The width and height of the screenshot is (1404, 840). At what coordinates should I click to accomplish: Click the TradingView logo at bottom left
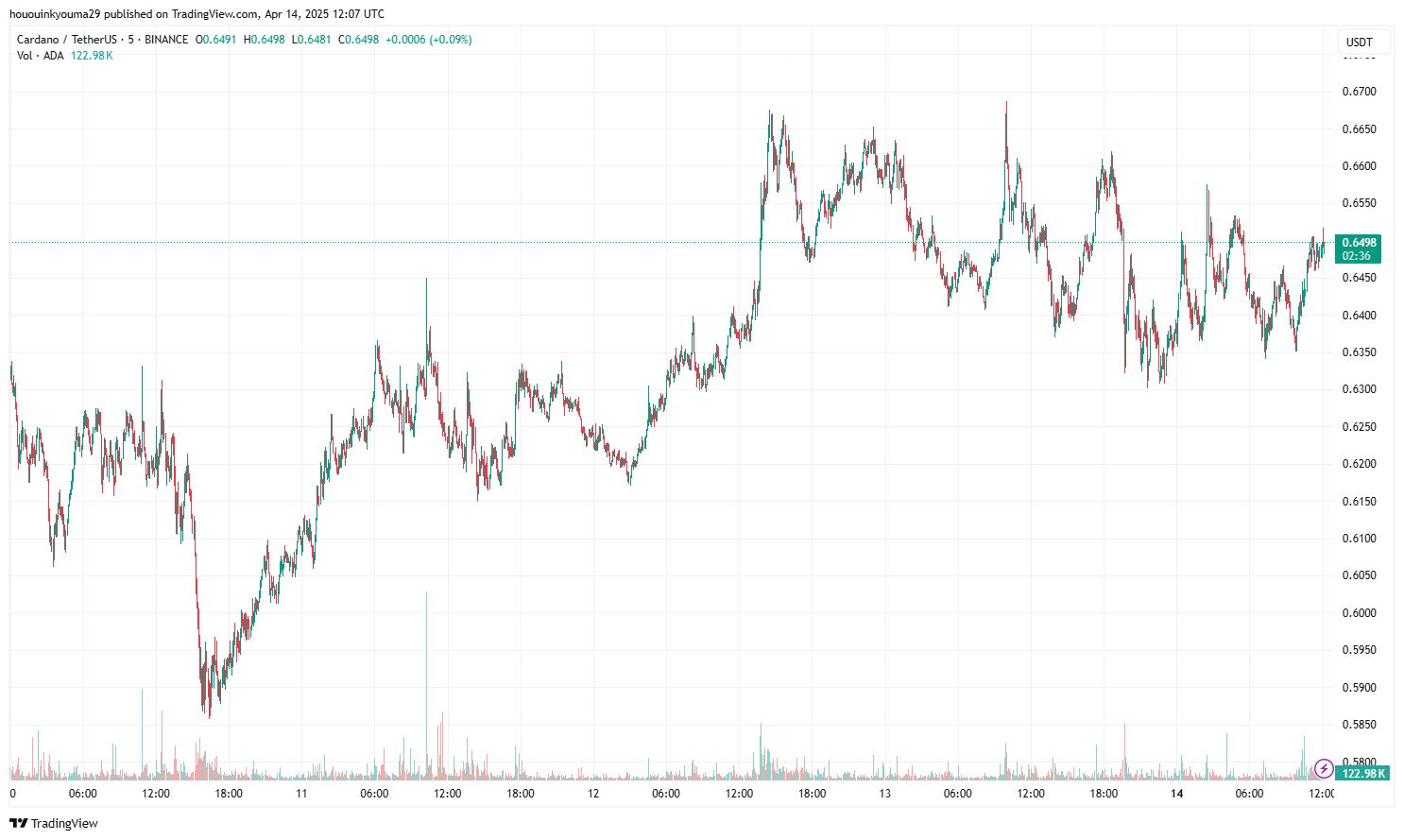point(54,823)
